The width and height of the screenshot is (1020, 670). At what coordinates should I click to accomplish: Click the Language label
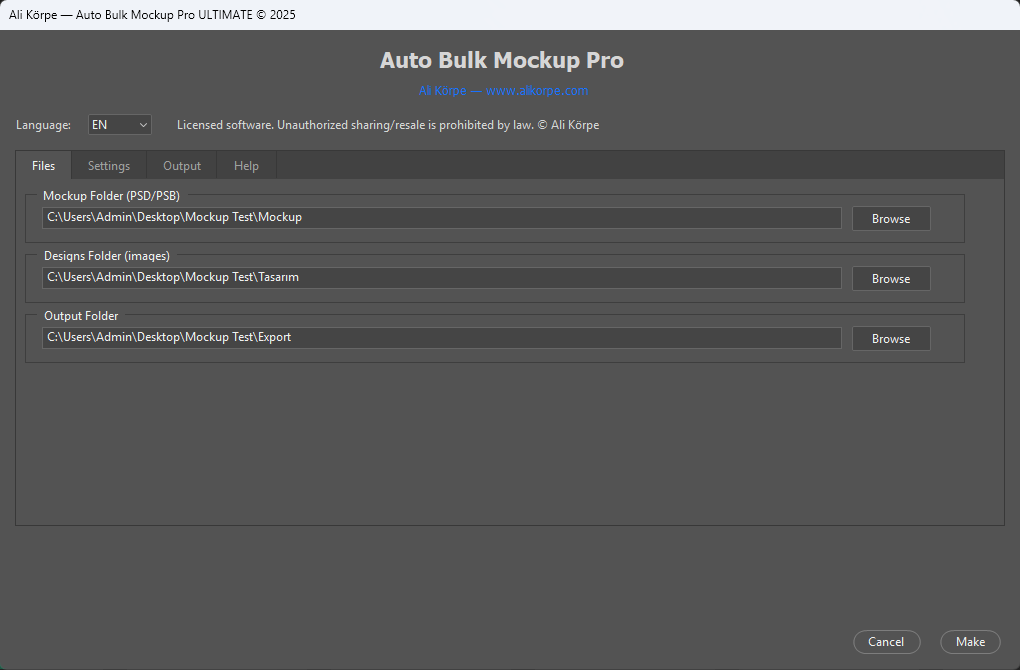(43, 124)
